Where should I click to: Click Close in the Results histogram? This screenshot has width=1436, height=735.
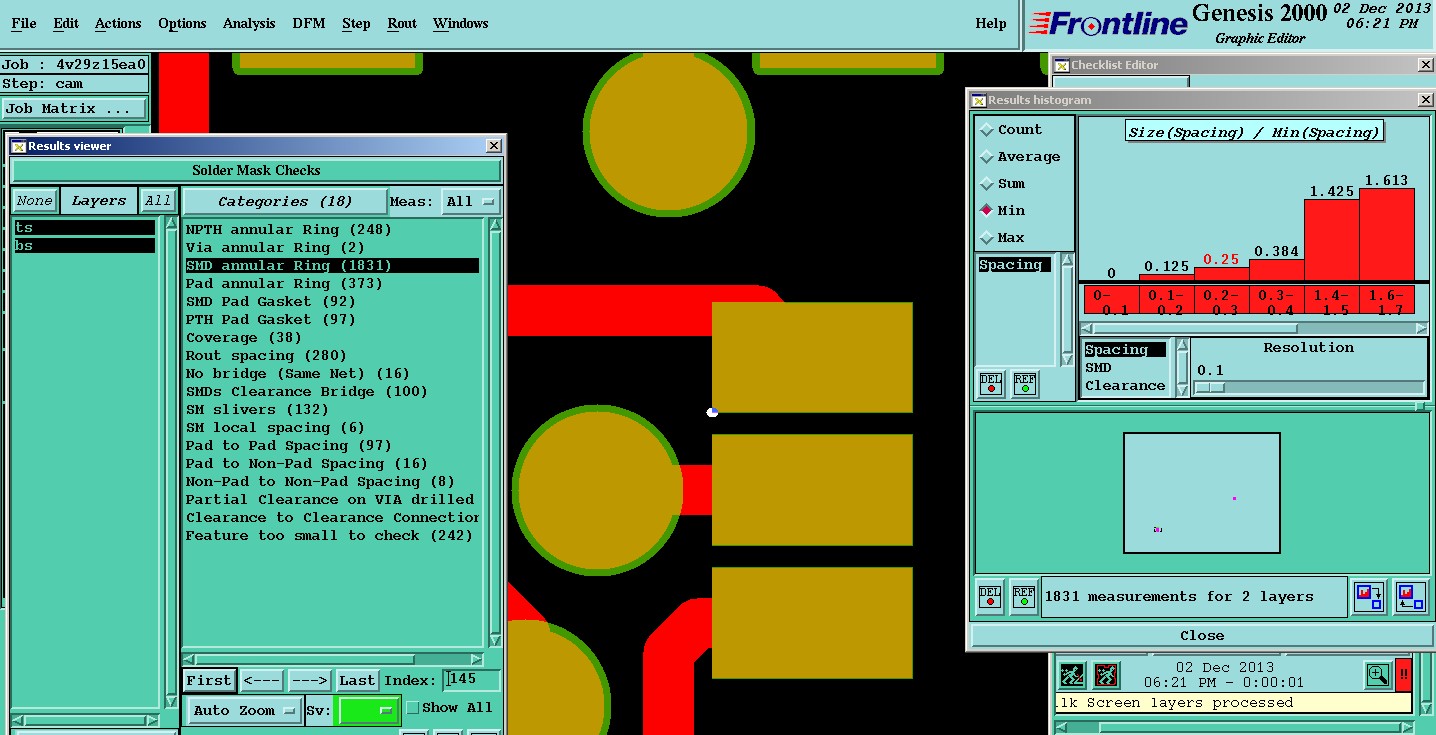click(x=1201, y=636)
